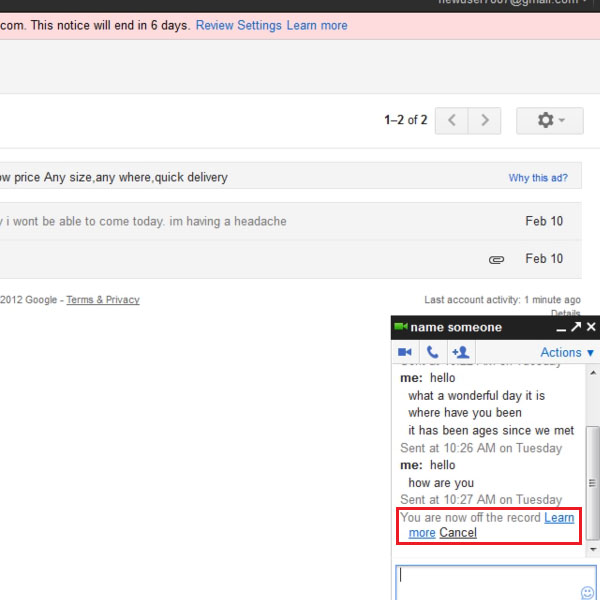Minimize the name someone chat window
The width and height of the screenshot is (600, 600).
point(561,328)
